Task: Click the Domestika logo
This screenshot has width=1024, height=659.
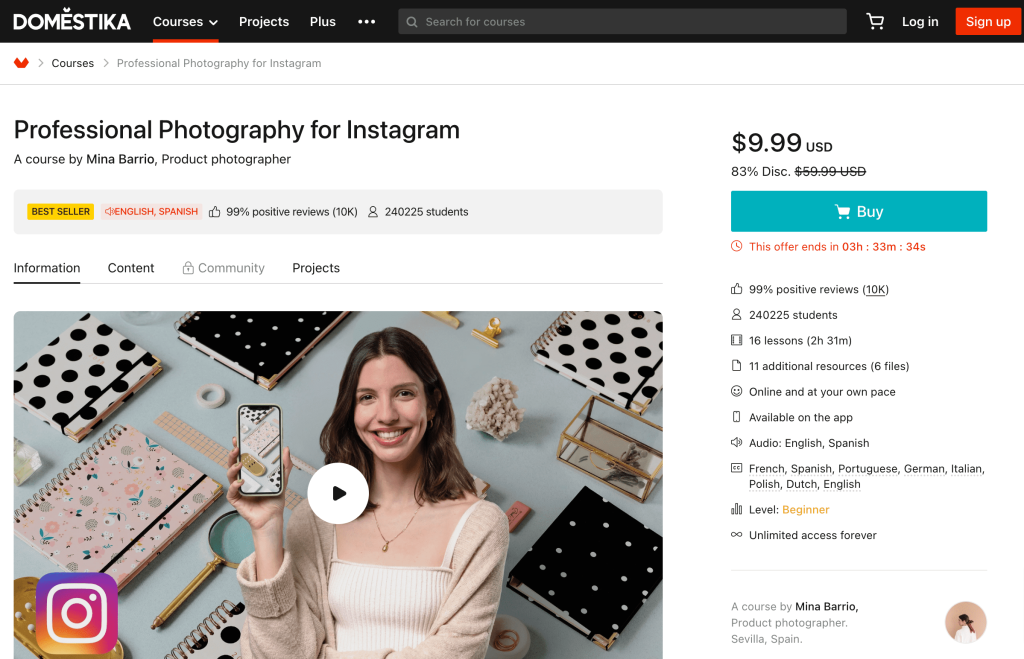Action: [72, 22]
